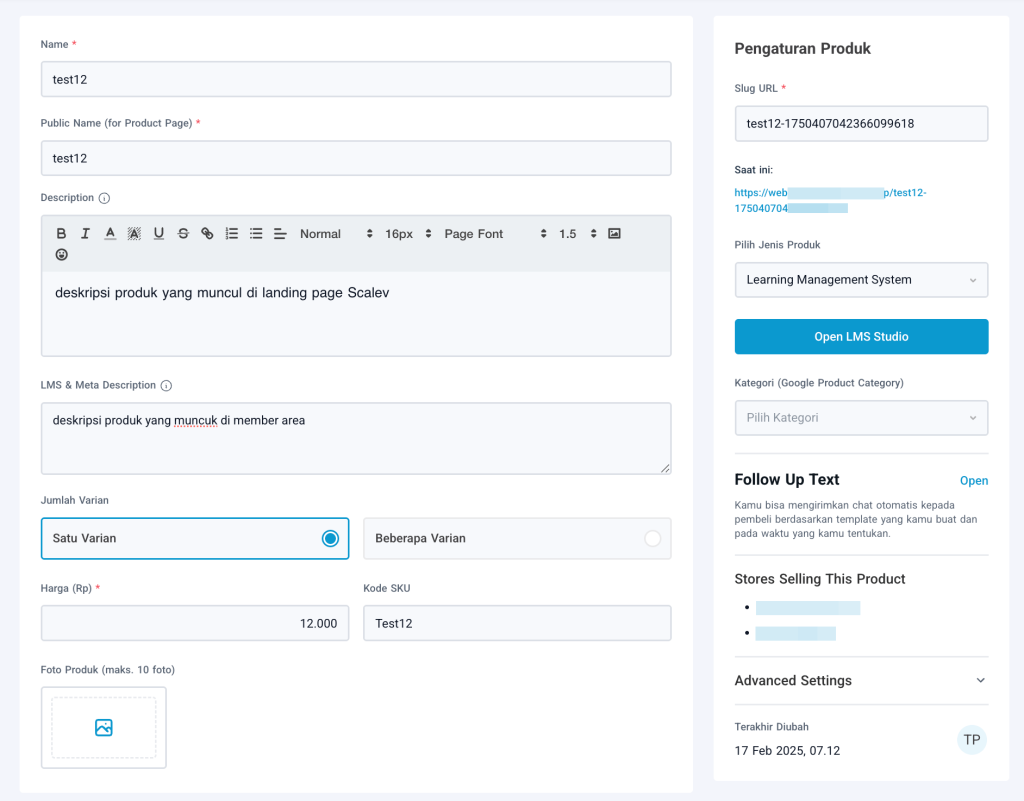The image size is (1024, 801).
Task: Open the text color picker
Action: coord(110,234)
